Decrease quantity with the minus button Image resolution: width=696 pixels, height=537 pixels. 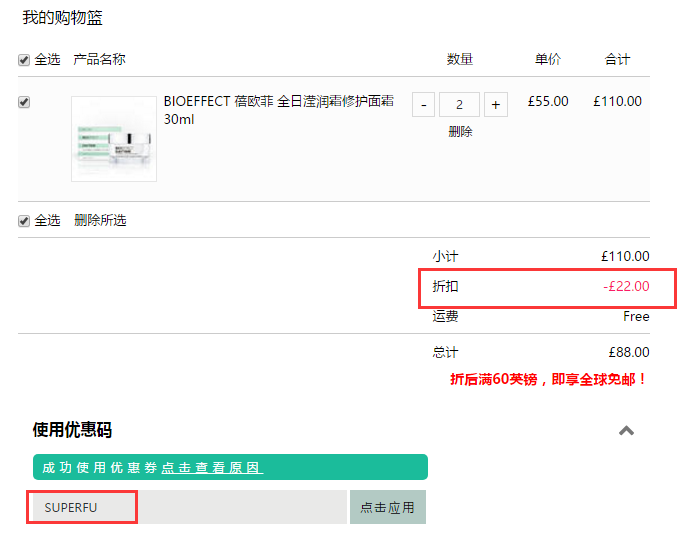423,105
